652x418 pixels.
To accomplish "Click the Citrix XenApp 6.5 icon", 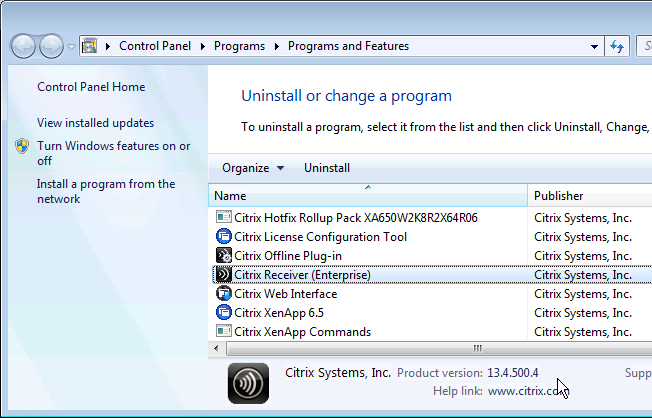I will coord(224,313).
